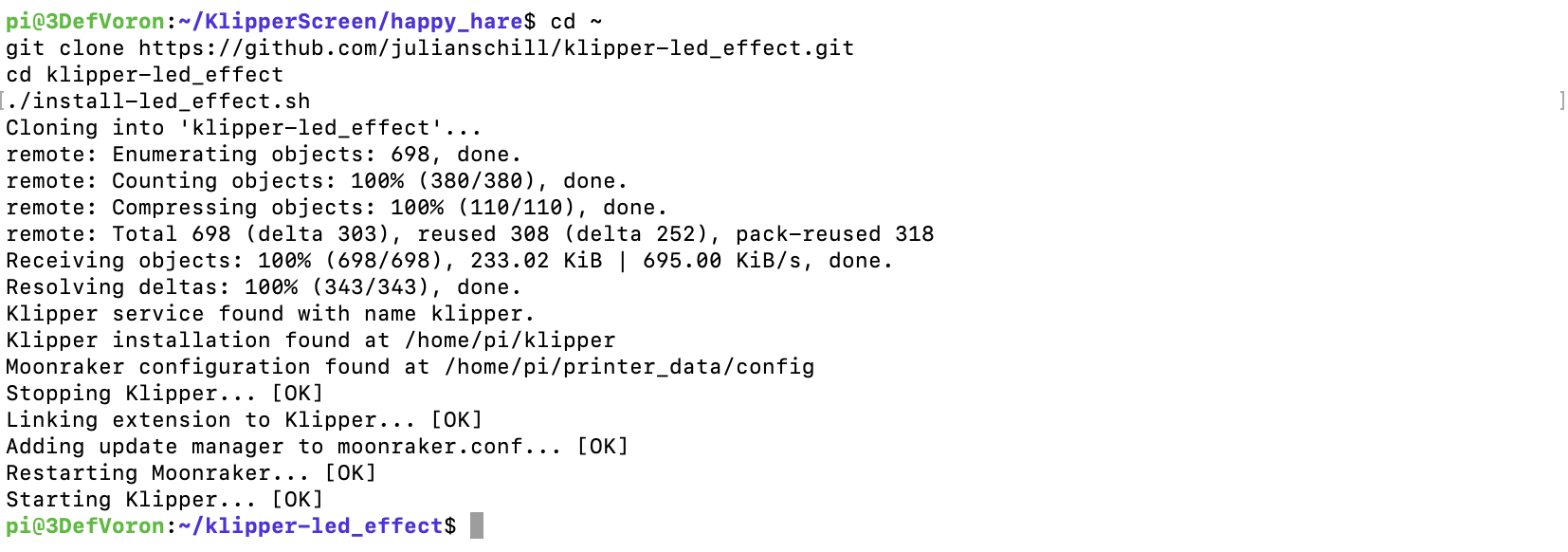Click the ./install-led_effect.sh command line
The height and width of the screenshot is (552, 1568).
[158, 101]
